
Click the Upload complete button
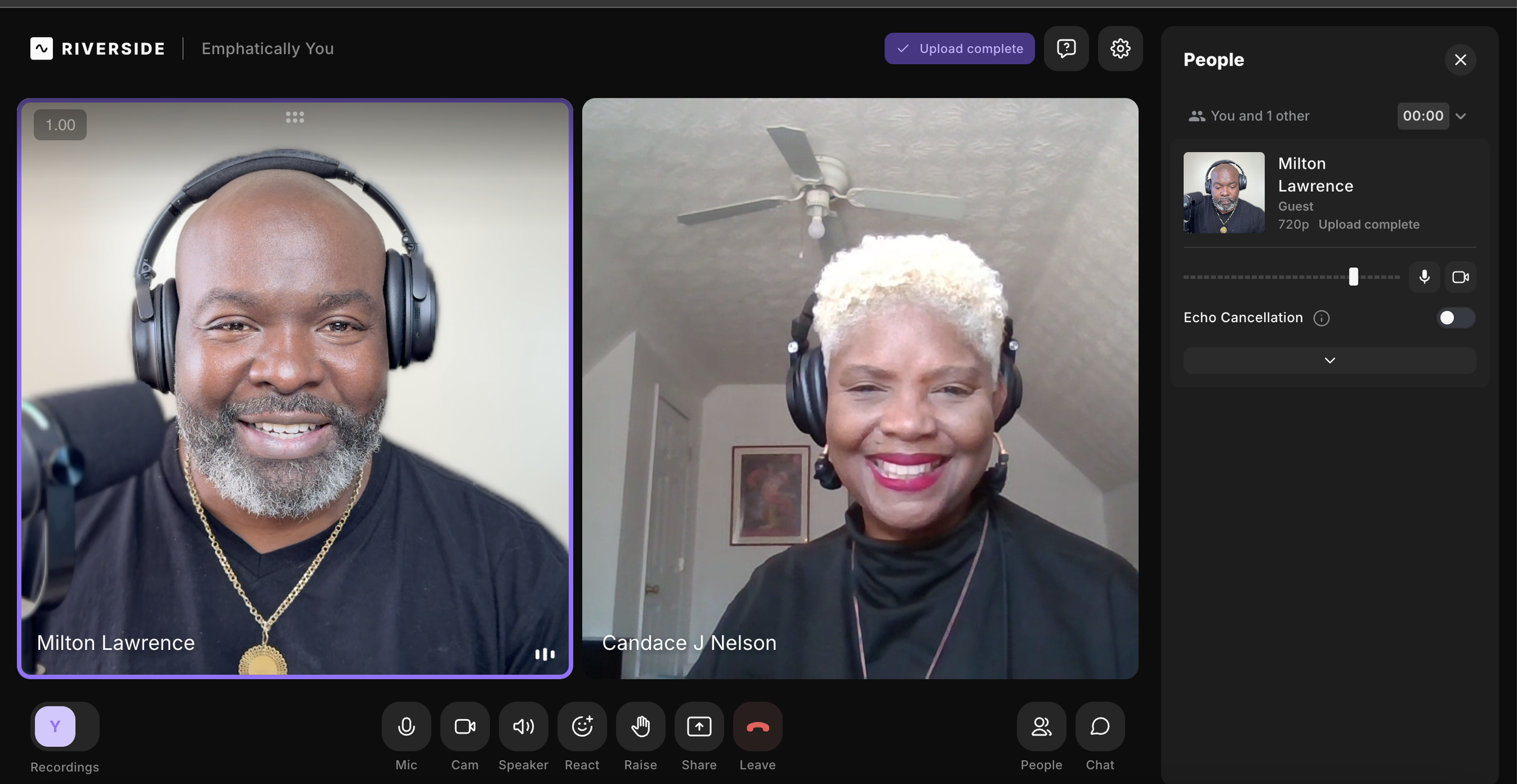pos(959,49)
